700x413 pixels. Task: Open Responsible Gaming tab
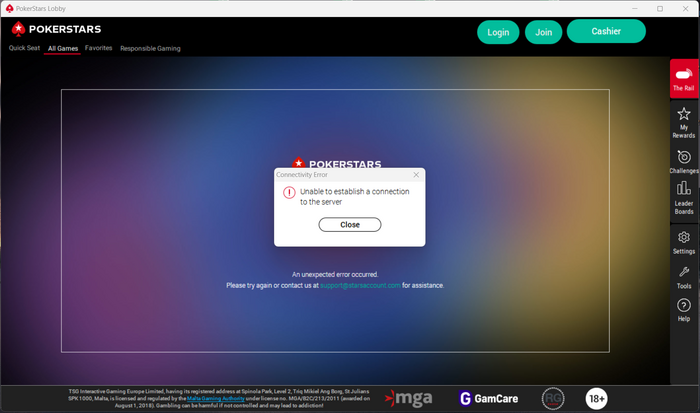(x=150, y=48)
